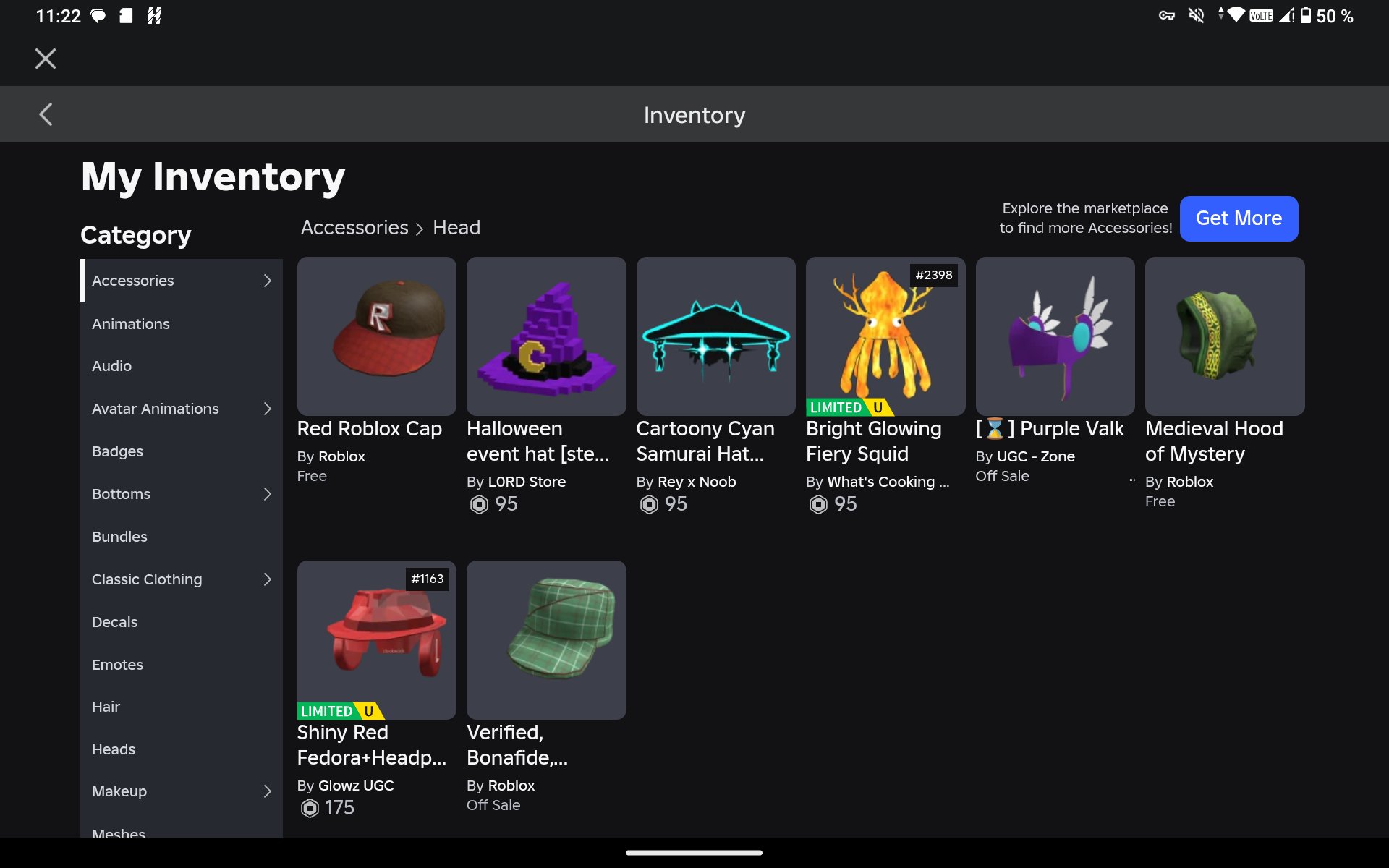Screen dimensions: 1389x868
Task: Open the Bright Glowing Fiery Squid item
Action: [885, 336]
